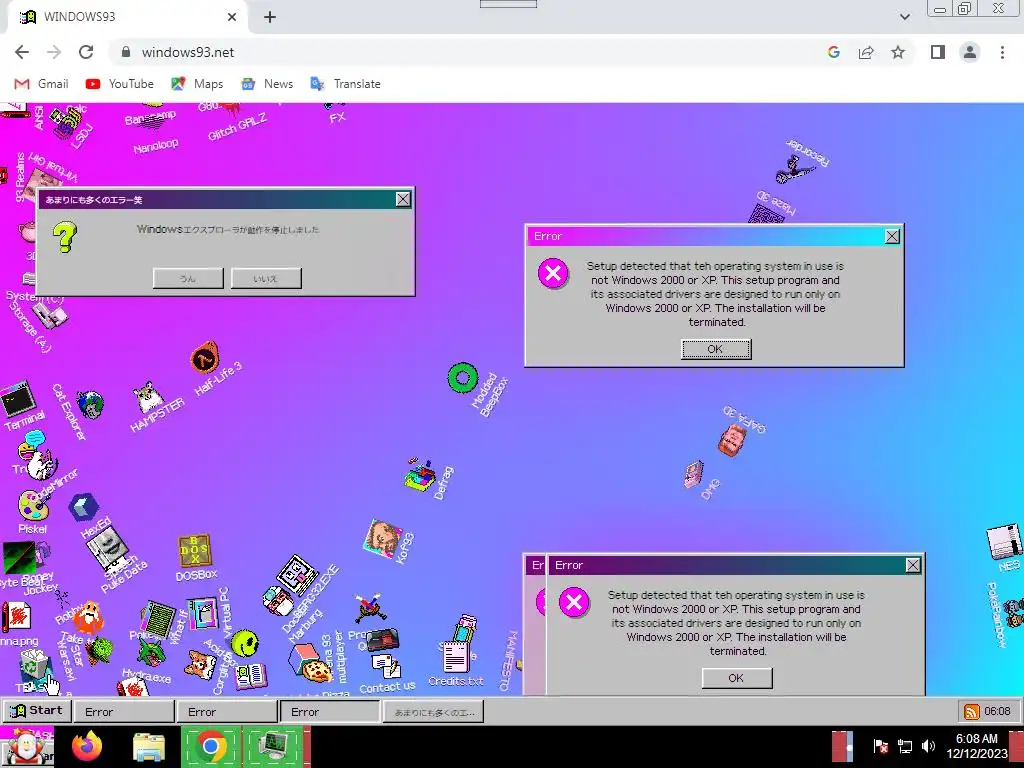The height and width of the screenshot is (768, 1024).
Task: Open the system volume speaker icon
Action: (x=927, y=746)
